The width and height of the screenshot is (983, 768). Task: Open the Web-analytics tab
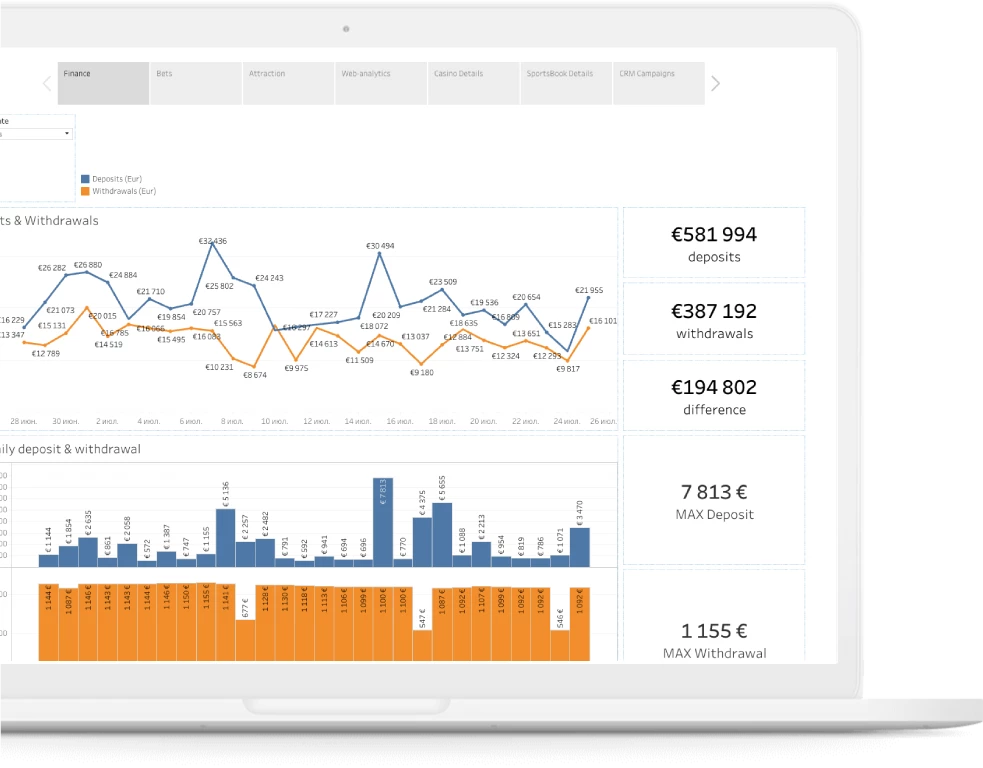pyautogui.click(x=380, y=83)
